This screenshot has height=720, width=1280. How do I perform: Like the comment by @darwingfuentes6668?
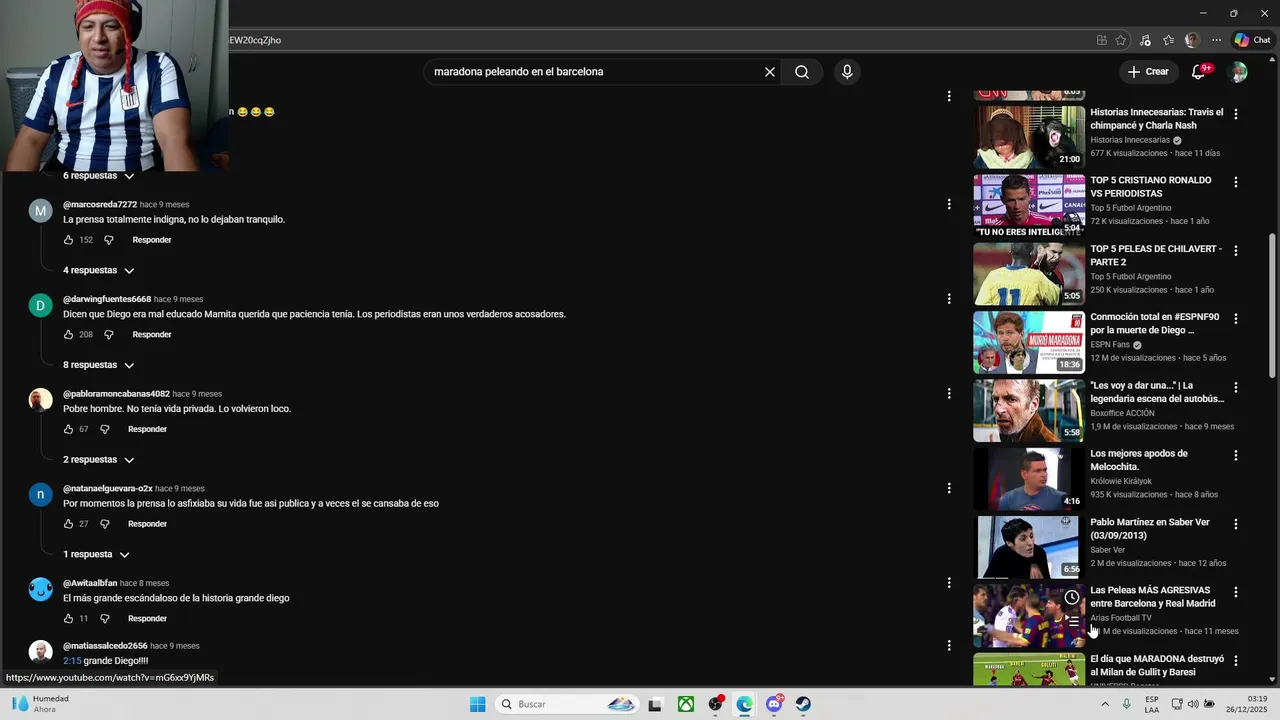tap(68, 335)
